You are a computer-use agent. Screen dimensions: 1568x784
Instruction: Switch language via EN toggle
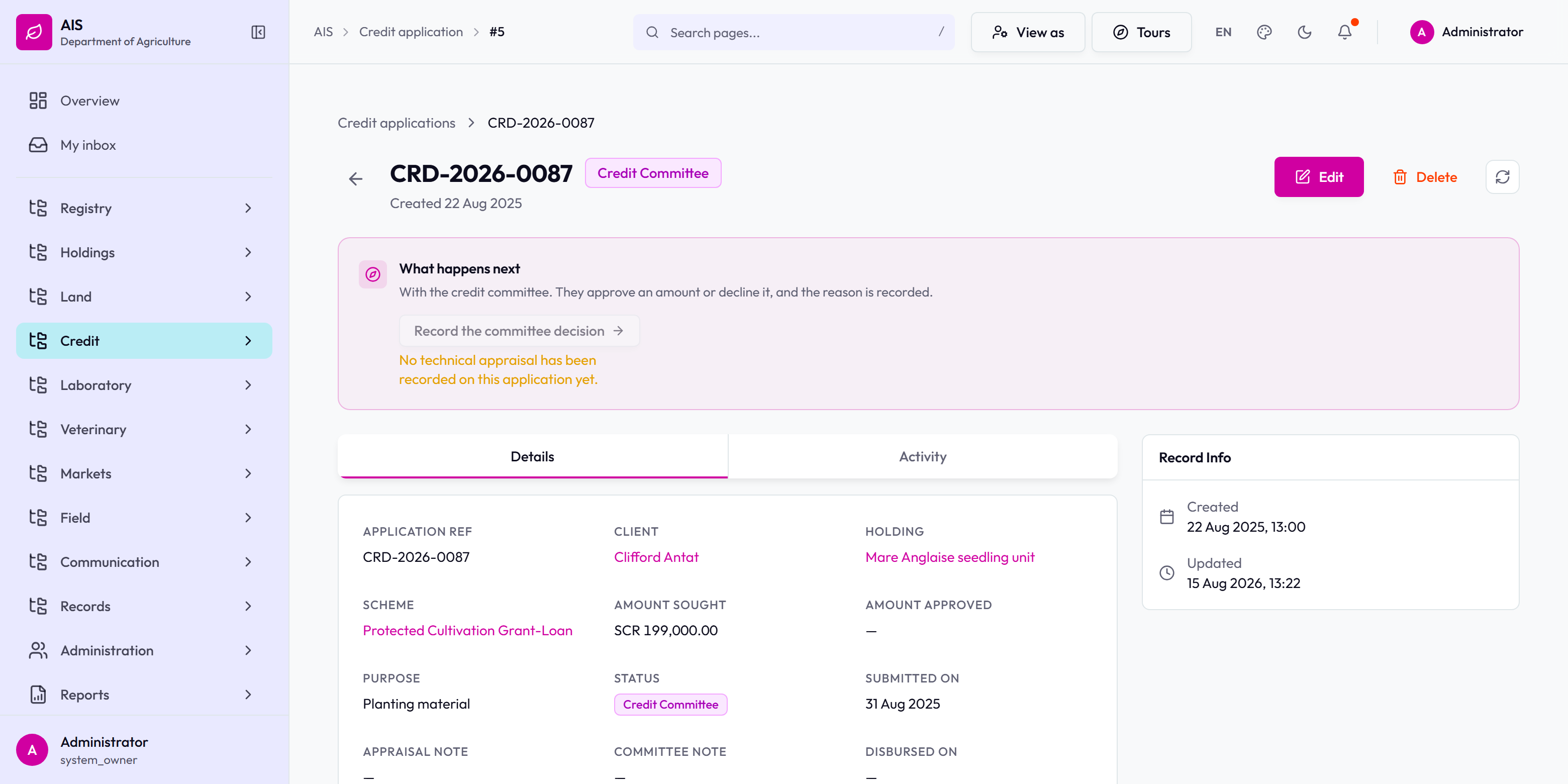pos(1223,32)
